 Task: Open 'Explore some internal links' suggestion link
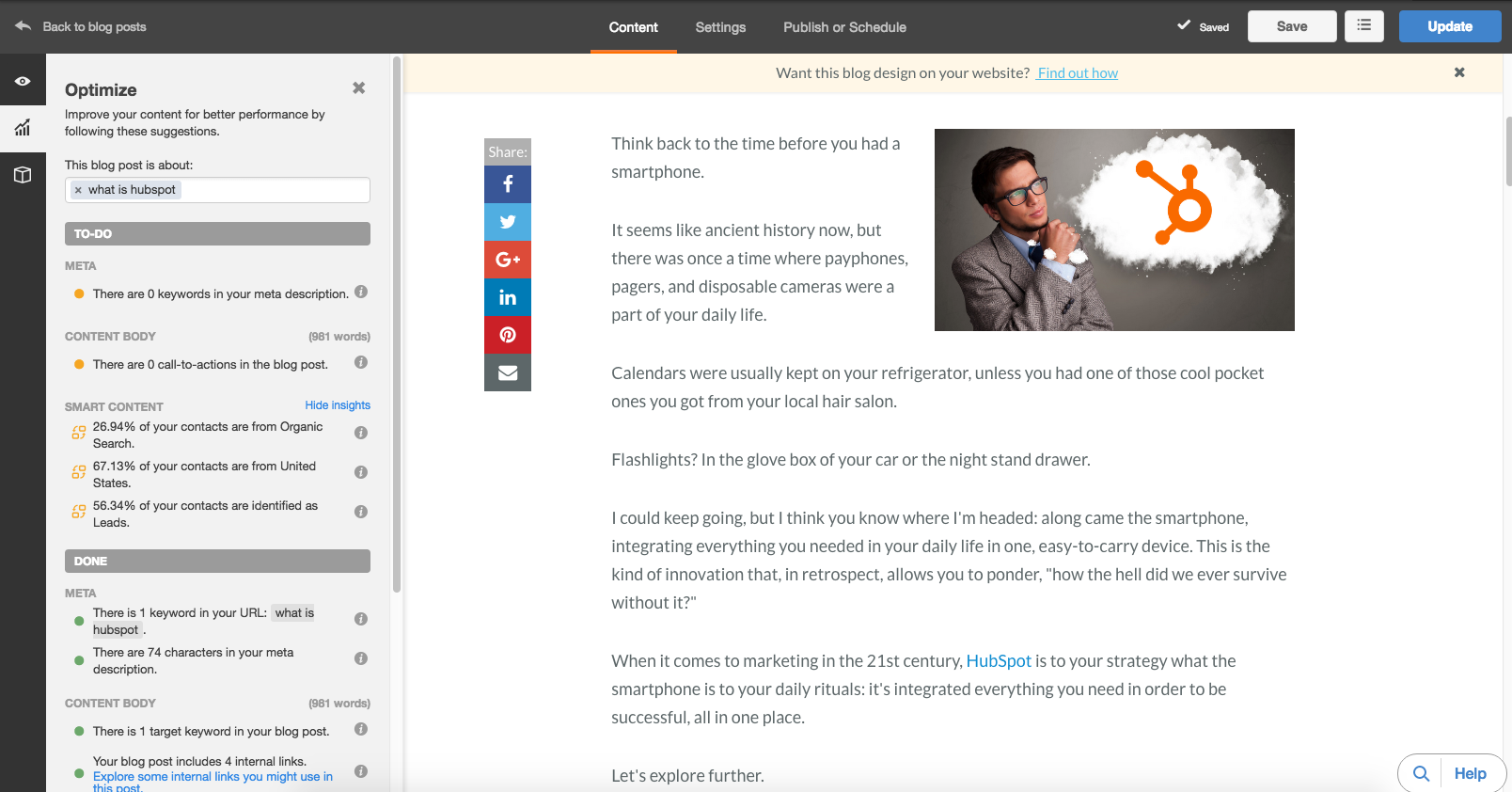point(213,783)
